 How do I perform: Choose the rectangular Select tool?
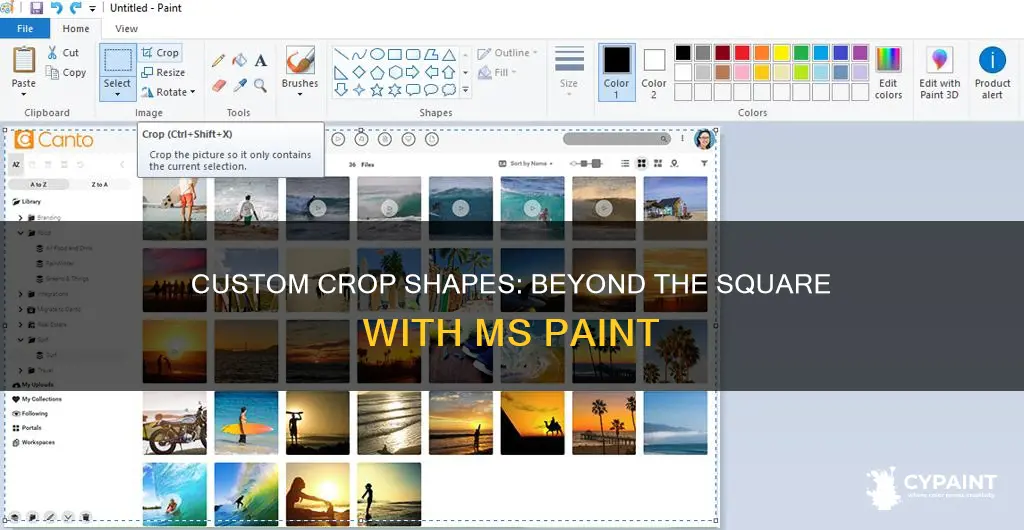click(118, 60)
